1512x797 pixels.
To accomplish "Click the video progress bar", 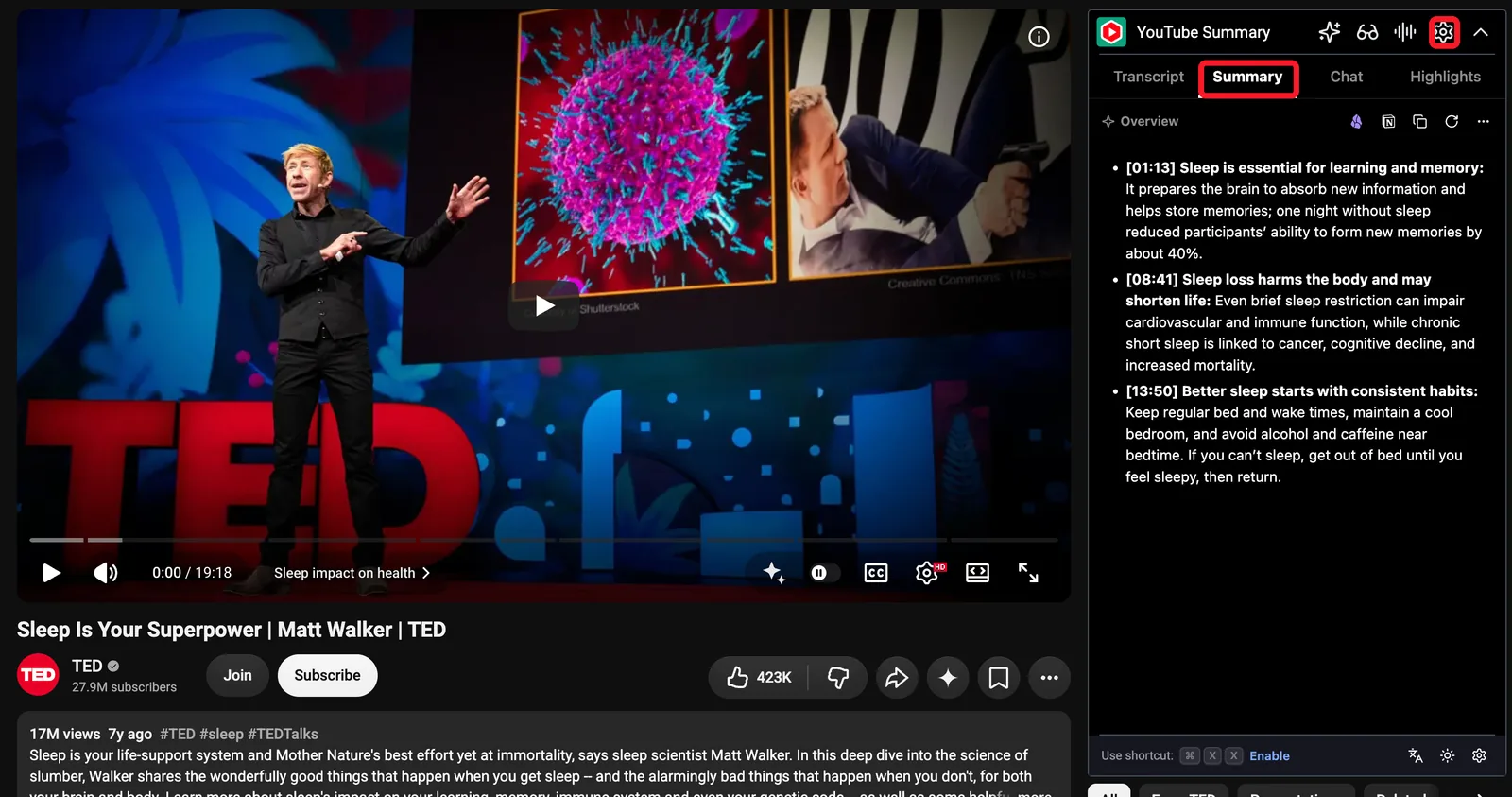I will point(543,540).
